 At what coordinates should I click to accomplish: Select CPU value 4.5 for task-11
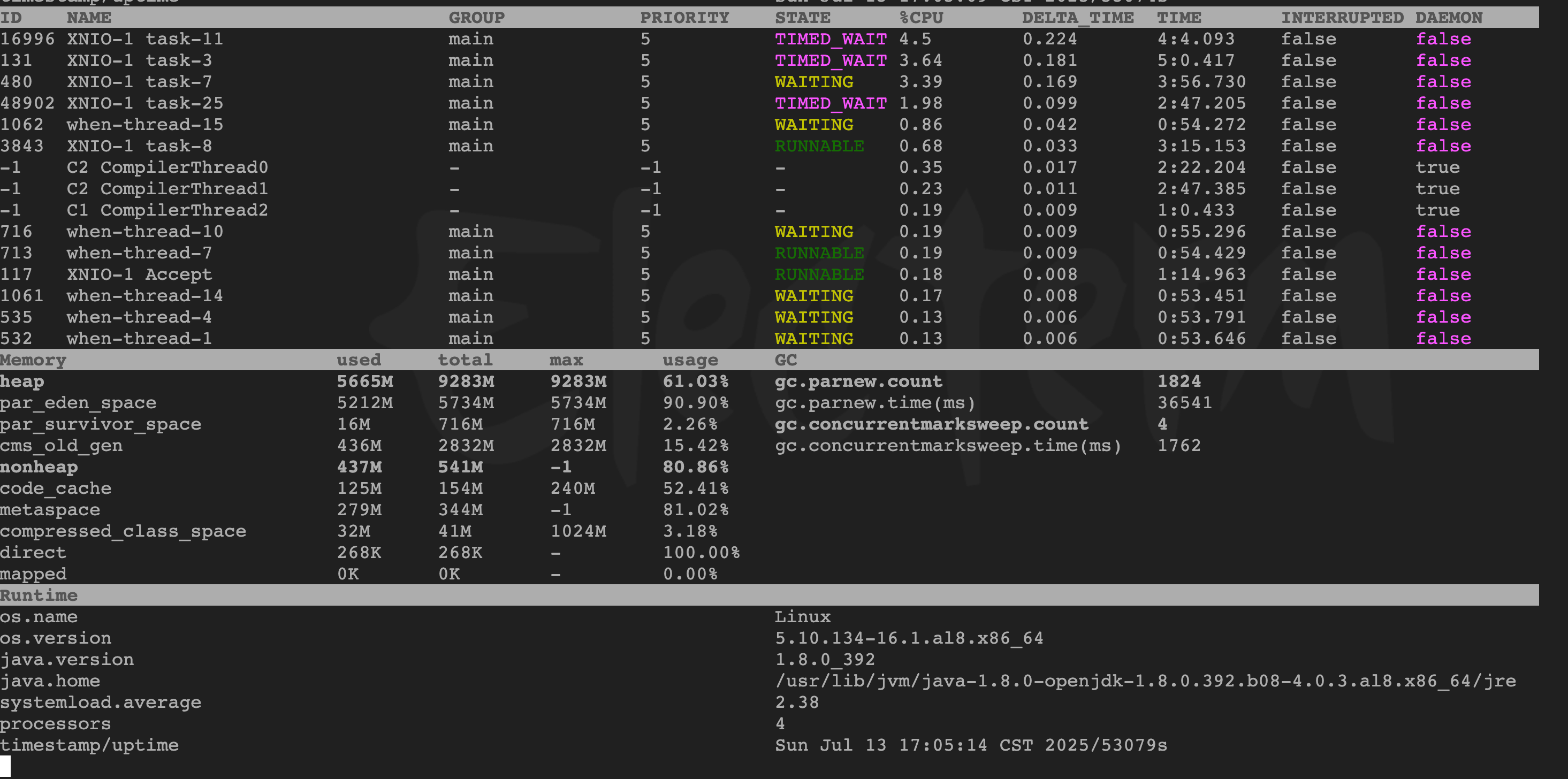(916, 39)
